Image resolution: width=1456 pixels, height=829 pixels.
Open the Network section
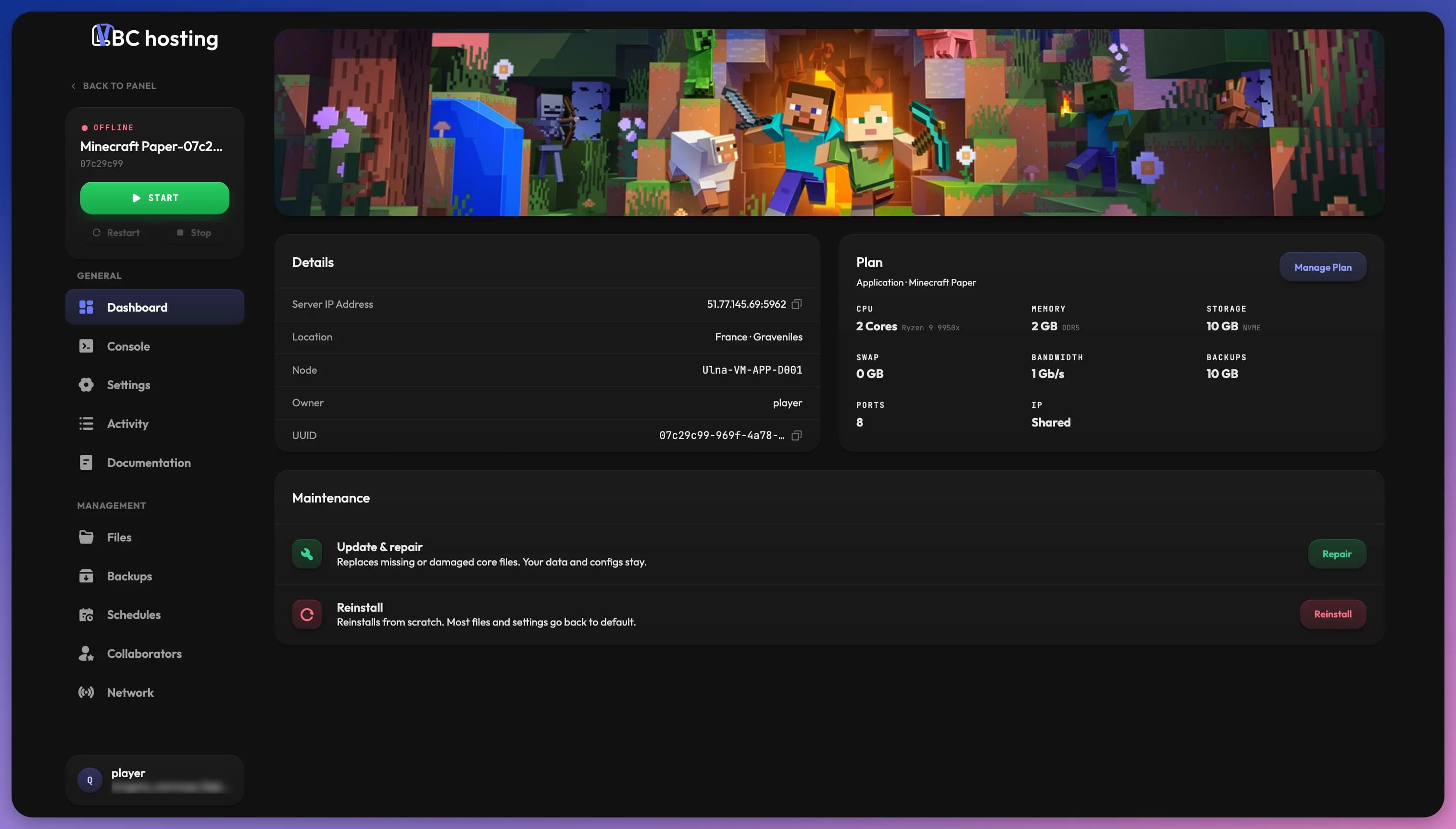coord(155,692)
